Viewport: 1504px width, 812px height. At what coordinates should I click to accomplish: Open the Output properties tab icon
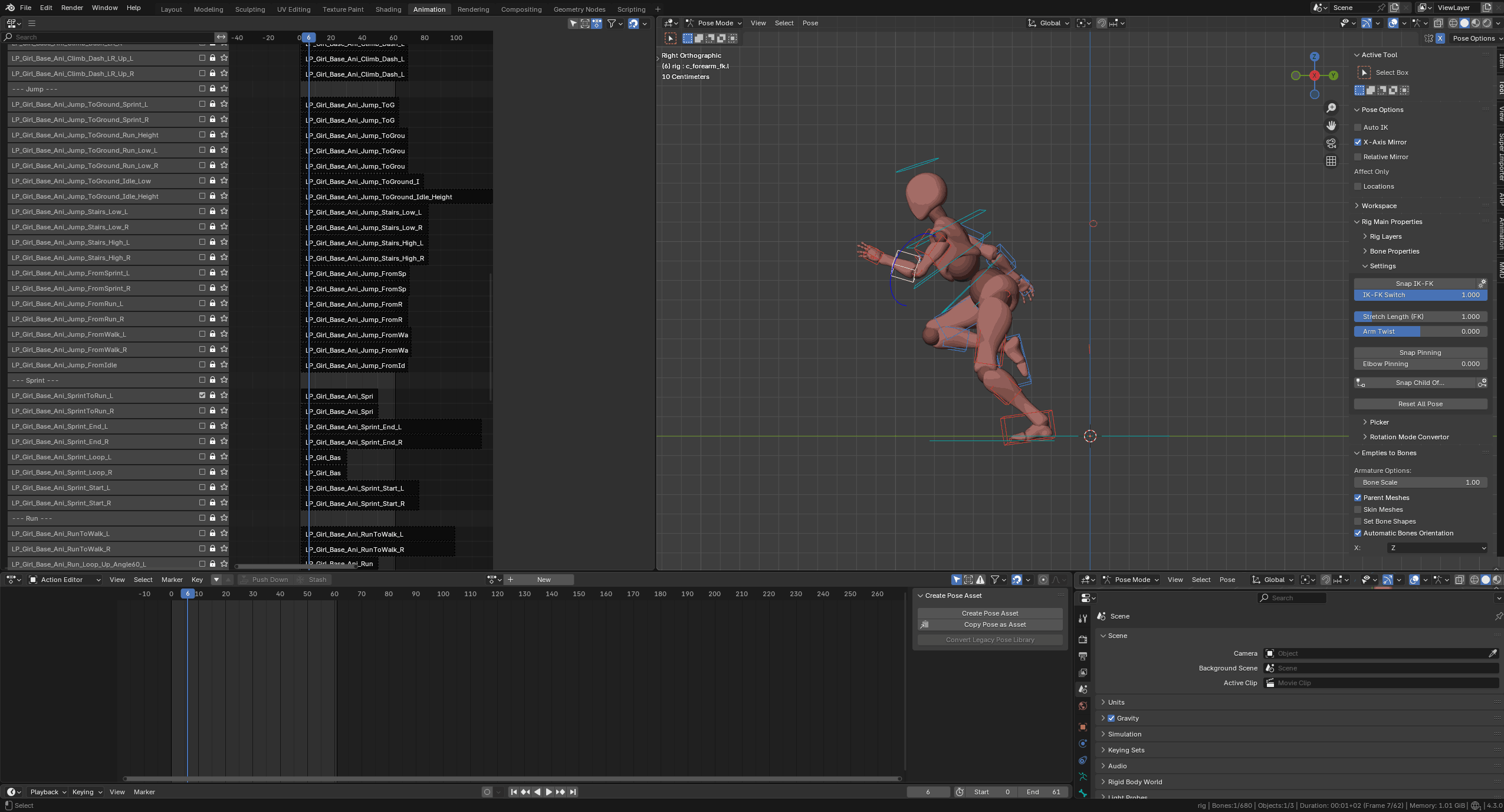(x=1083, y=656)
